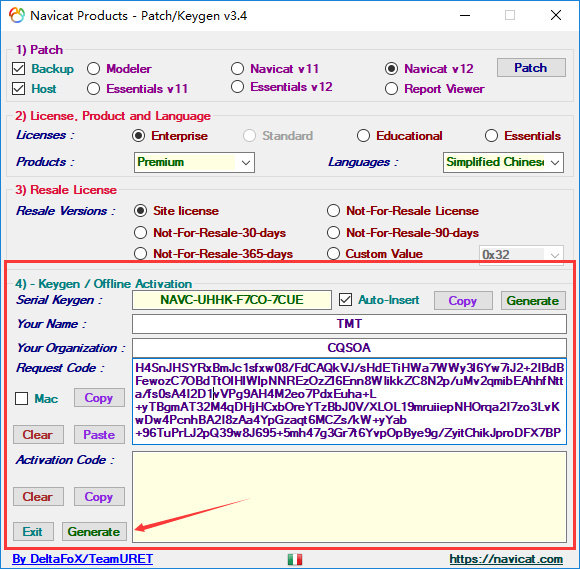Choose Not-For-Resale-90-days option
This screenshot has height=569, width=580.
[333, 233]
